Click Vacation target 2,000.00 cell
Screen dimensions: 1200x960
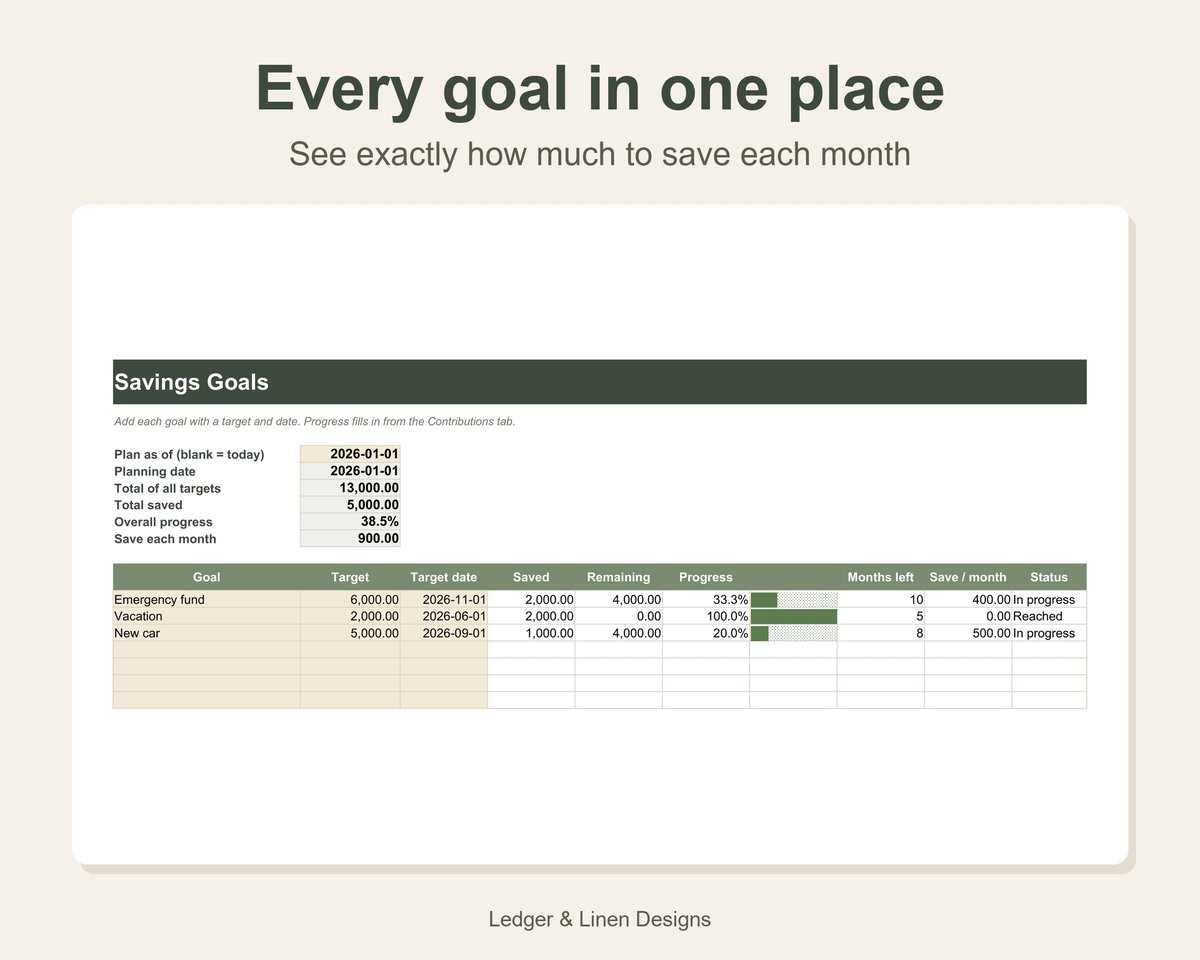click(x=350, y=617)
